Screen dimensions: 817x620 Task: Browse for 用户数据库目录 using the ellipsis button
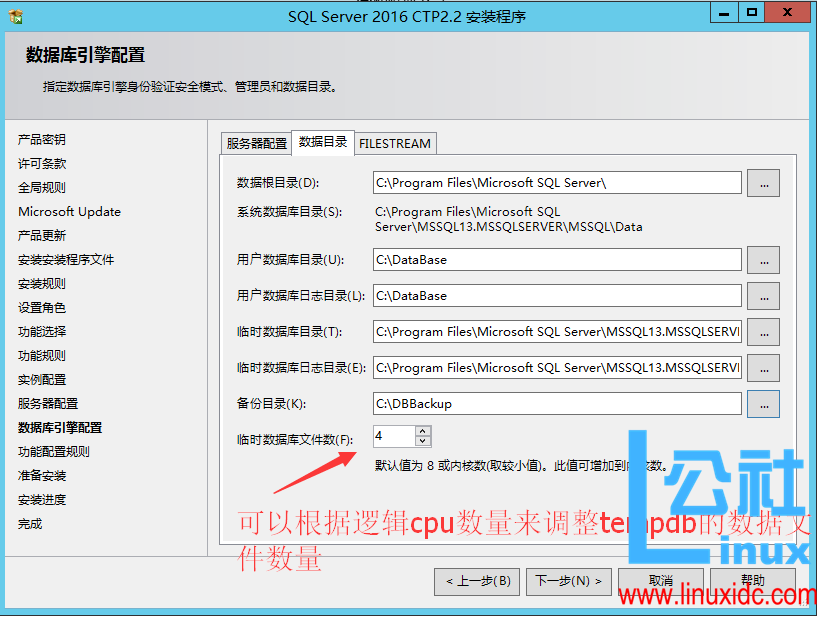click(x=764, y=261)
